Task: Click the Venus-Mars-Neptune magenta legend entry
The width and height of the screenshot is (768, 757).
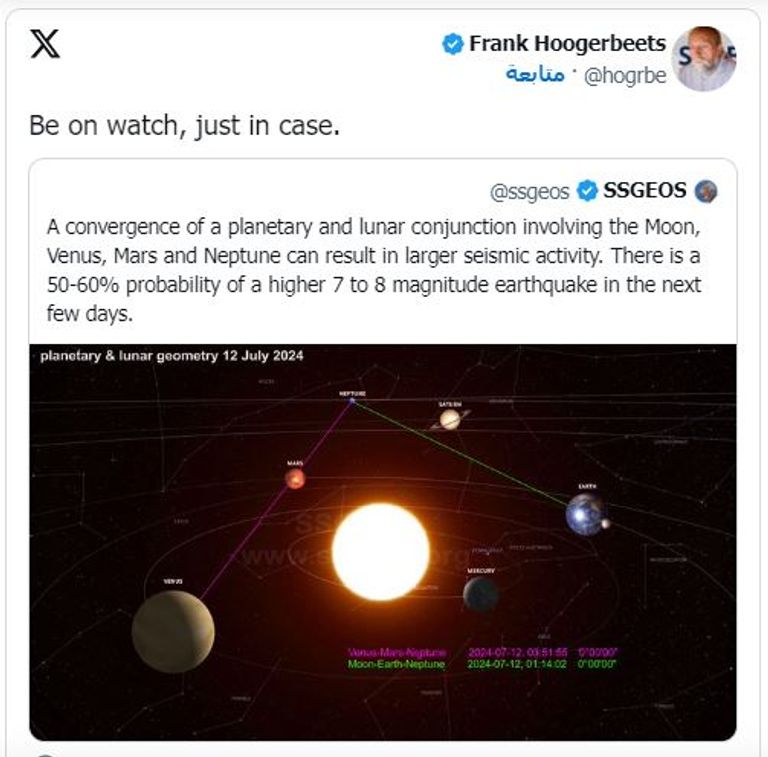Action: [397, 652]
